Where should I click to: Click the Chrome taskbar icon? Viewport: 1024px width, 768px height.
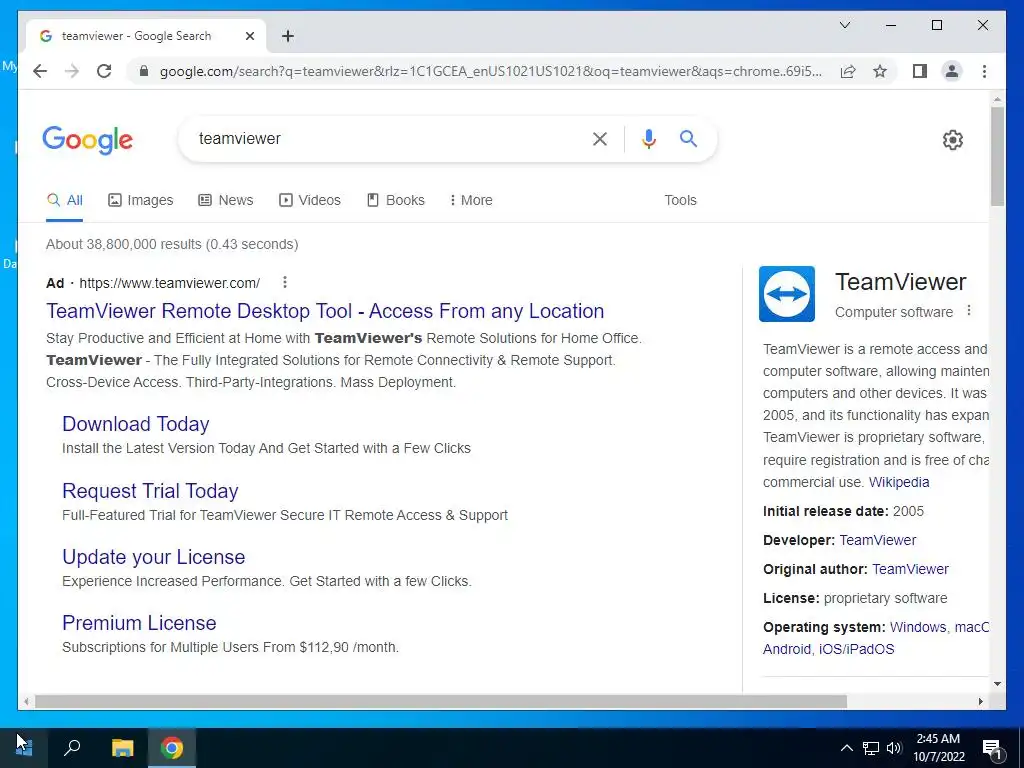coord(172,748)
